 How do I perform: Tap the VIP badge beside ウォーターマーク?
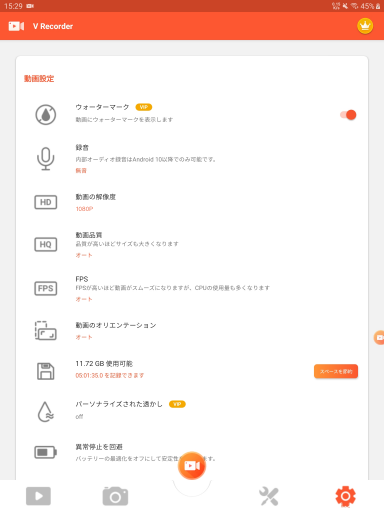tap(144, 107)
